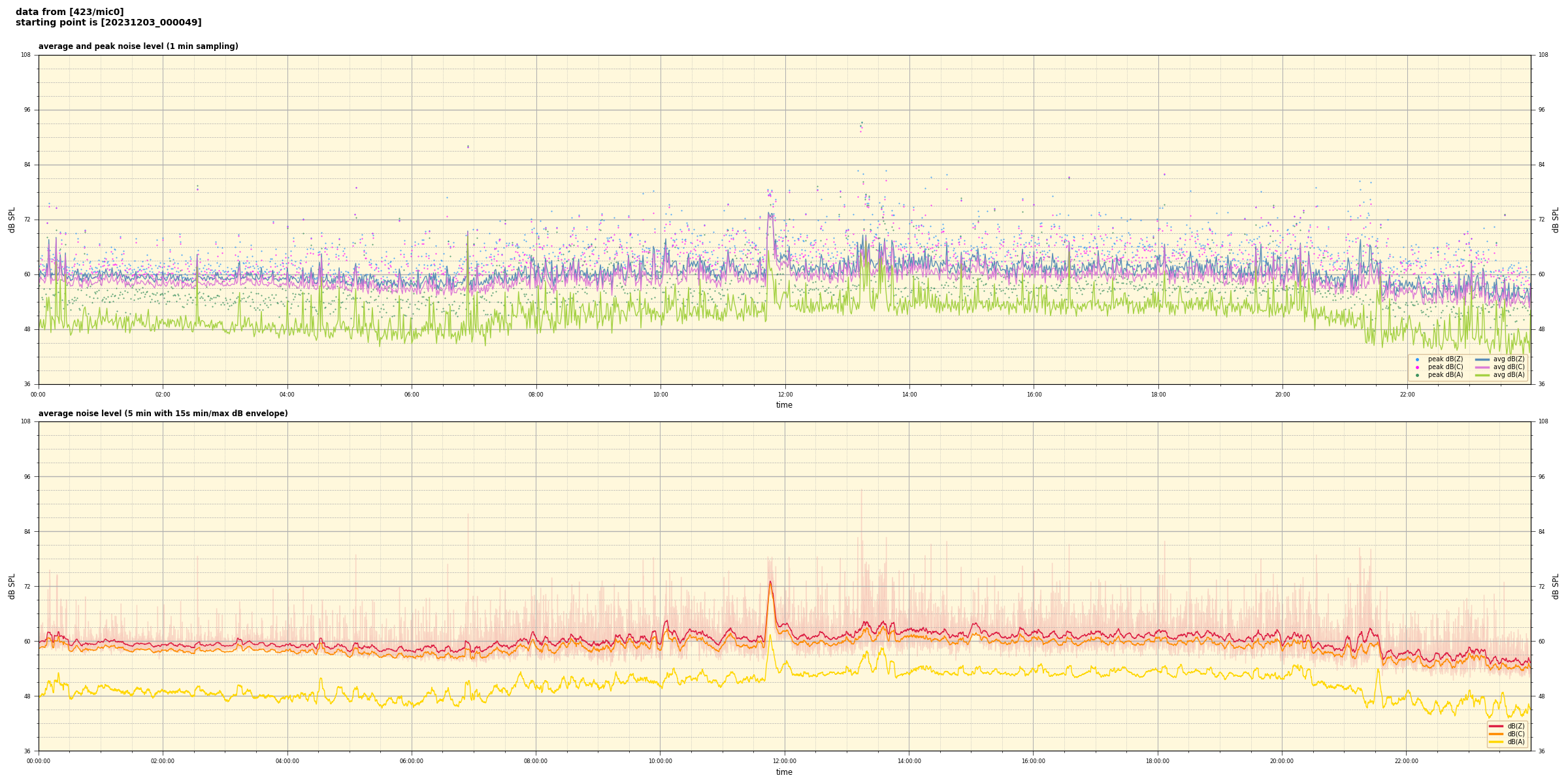1568x784 pixels.
Task: Click the 'average noise level (5 min' chart title
Action: coord(163,414)
